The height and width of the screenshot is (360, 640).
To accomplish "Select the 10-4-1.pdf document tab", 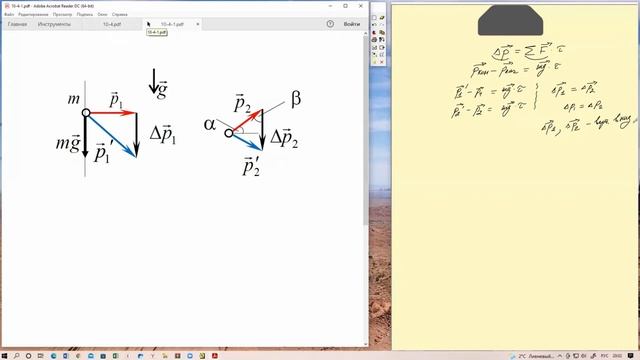I will click(172, 24).
